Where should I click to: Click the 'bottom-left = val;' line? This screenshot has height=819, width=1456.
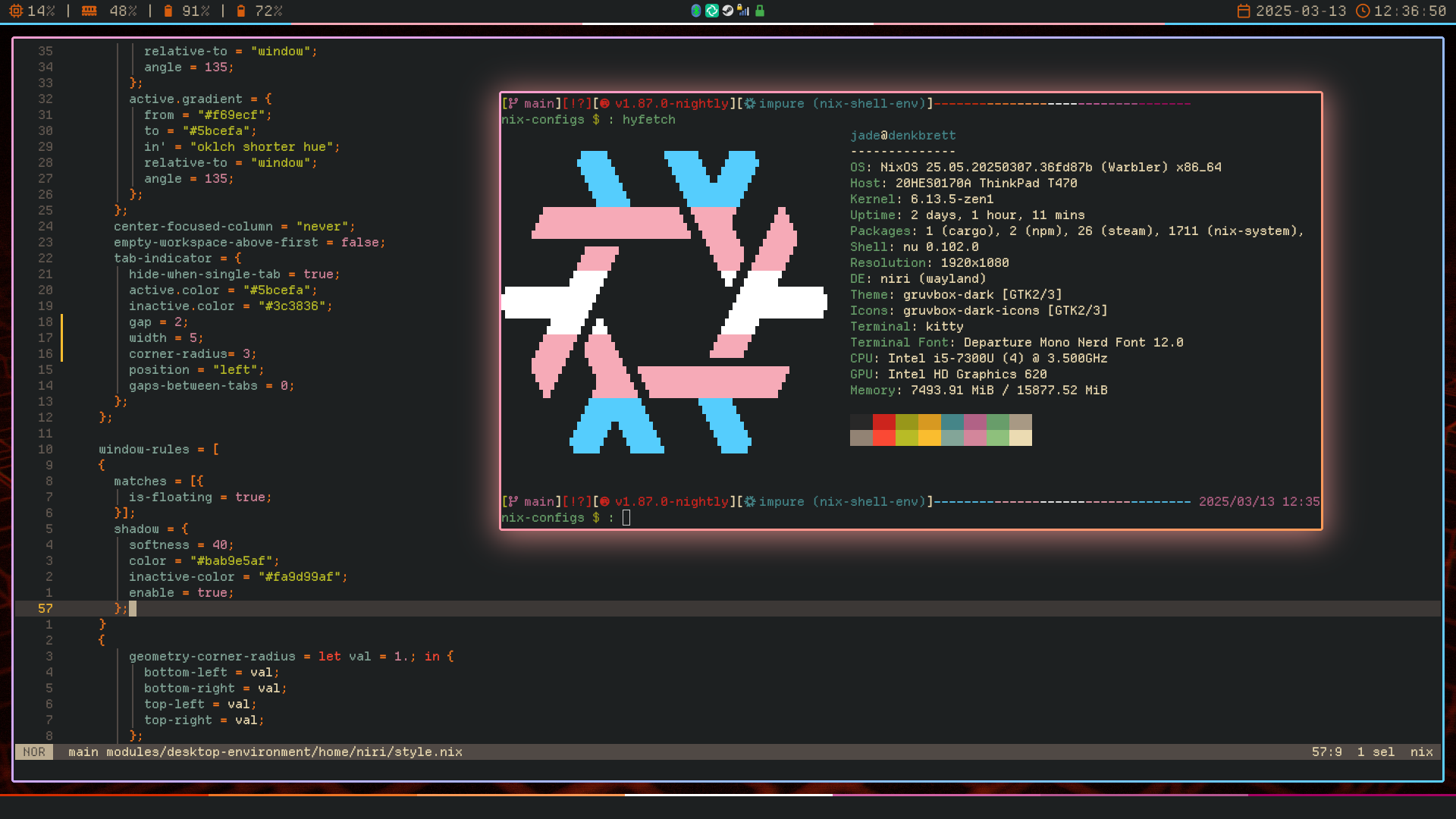212,672
